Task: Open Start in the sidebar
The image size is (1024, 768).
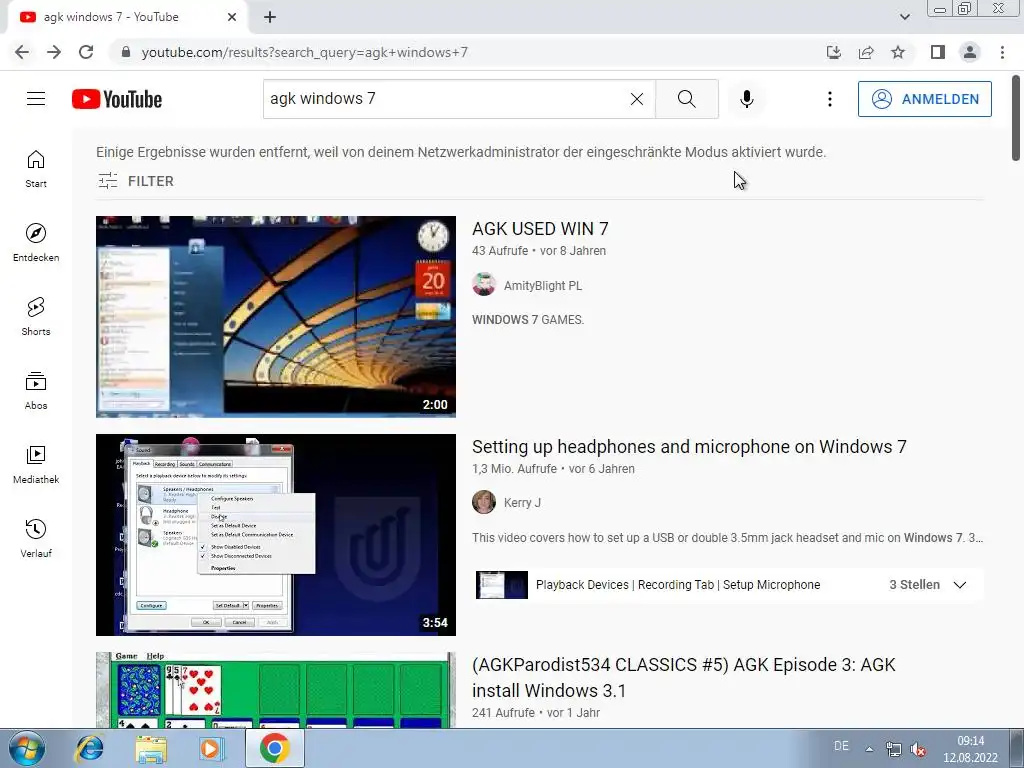Action: coord(36,169)
